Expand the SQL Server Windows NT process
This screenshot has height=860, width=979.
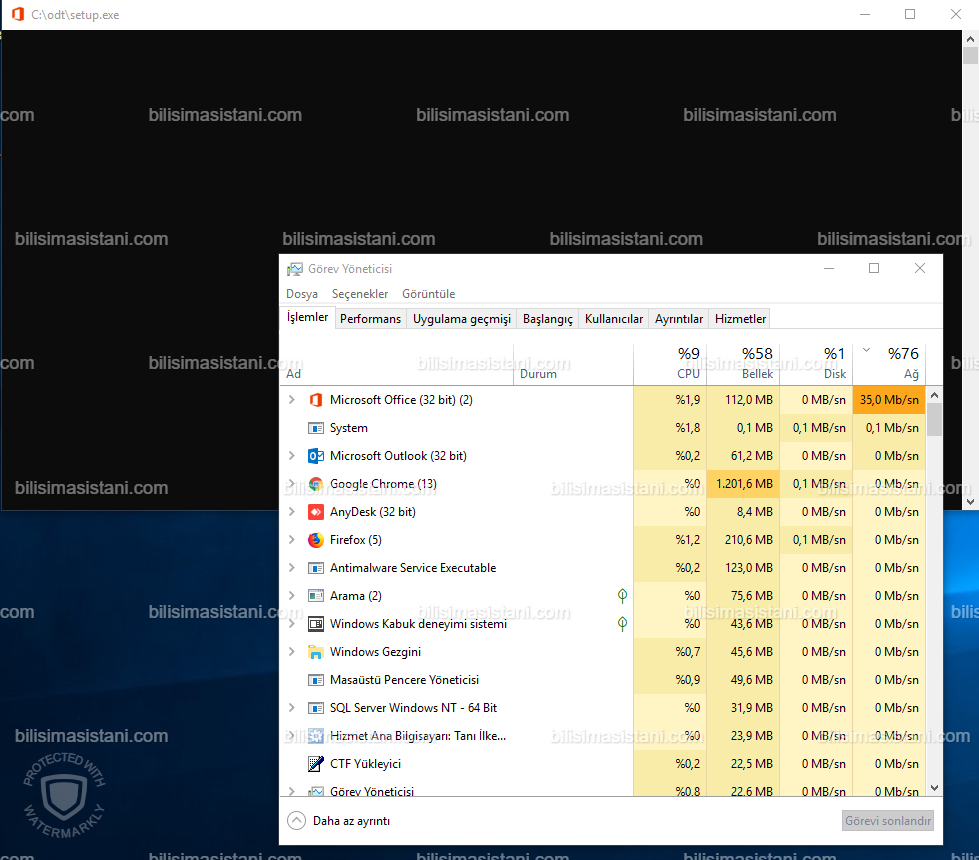pyautogui.click(x=292, y=708)
